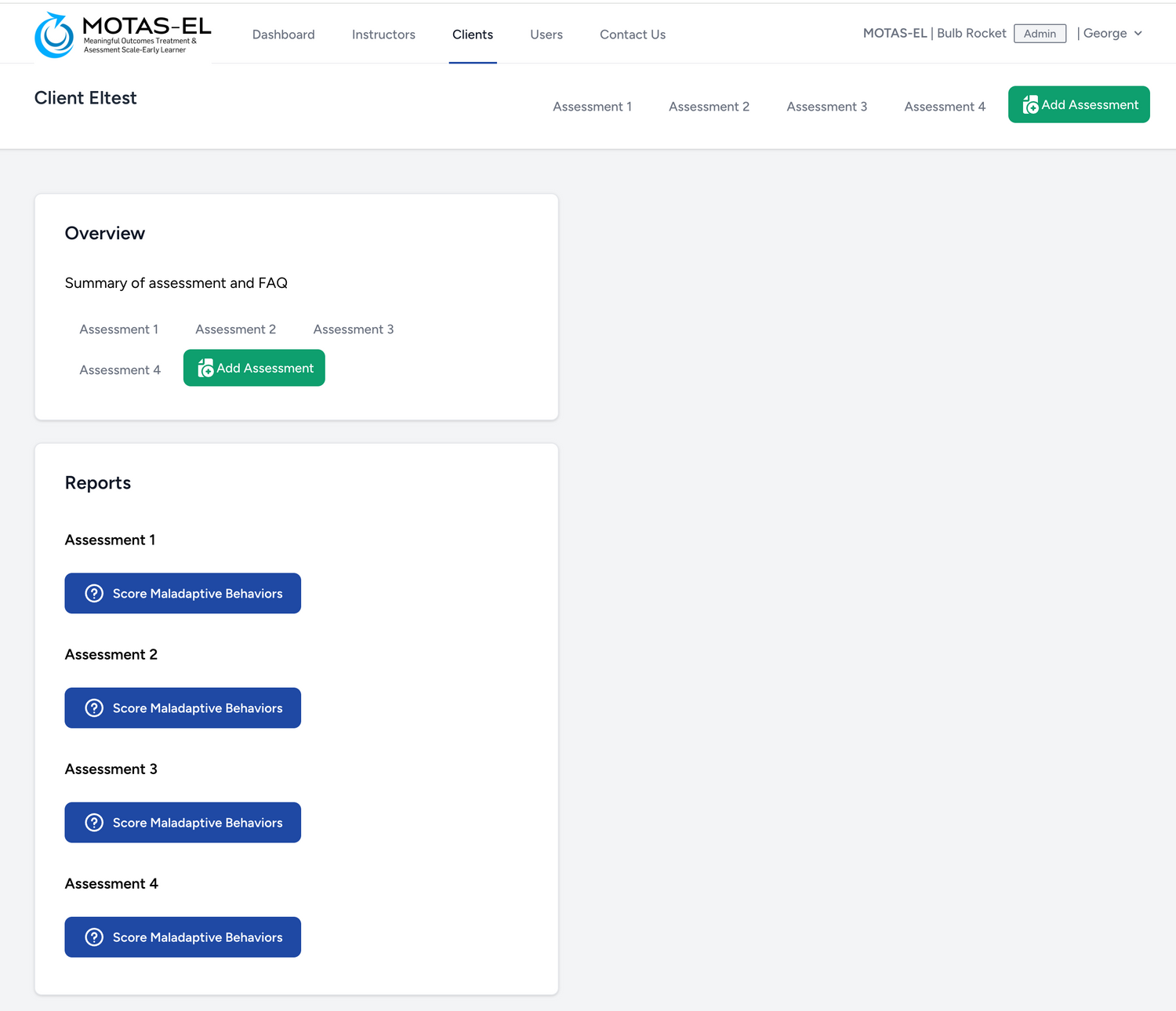Open Assessment 1 in the header bar
This screenshot has height=1011, width=1176.
(592, 107)
